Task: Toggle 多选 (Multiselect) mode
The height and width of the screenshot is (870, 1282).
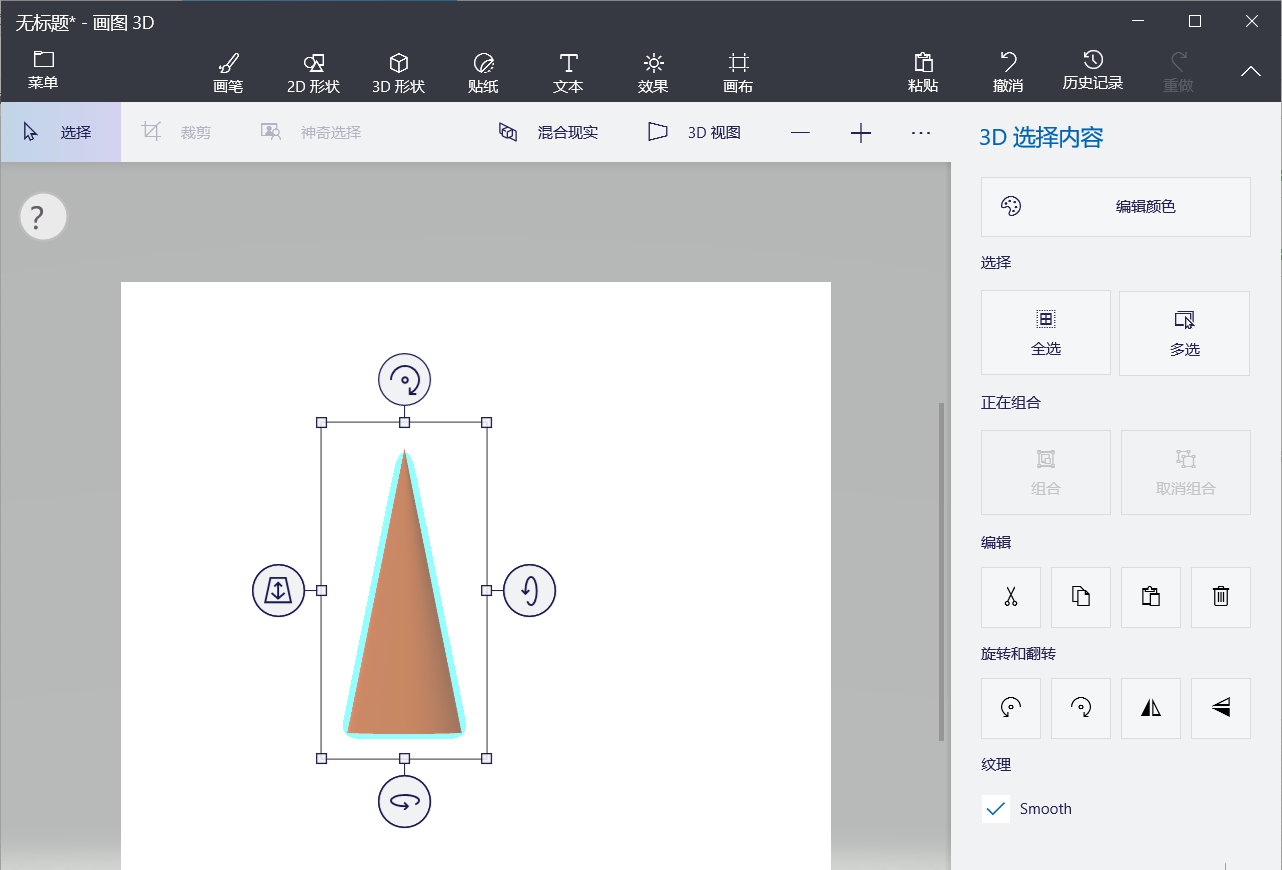Action: point(1185,333)
